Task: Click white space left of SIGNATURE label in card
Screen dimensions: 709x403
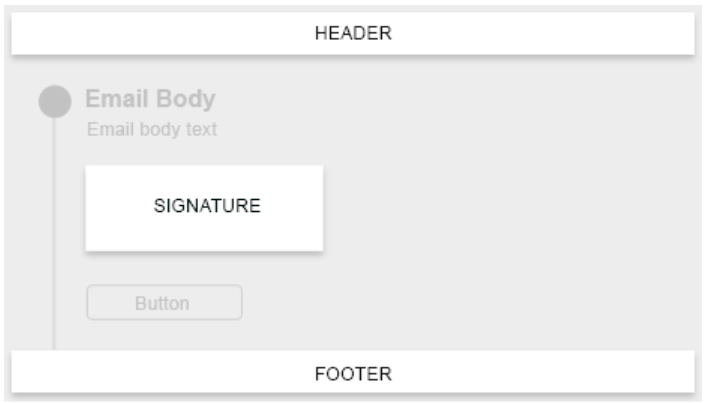Action: (115, 207)
